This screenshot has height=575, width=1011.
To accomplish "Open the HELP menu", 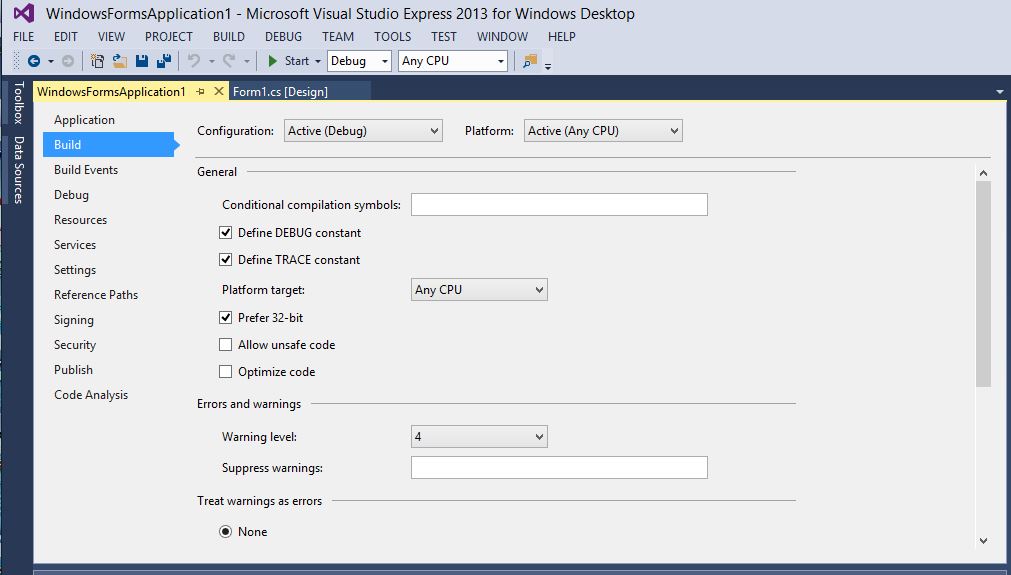I will click(x=562, y=37).
